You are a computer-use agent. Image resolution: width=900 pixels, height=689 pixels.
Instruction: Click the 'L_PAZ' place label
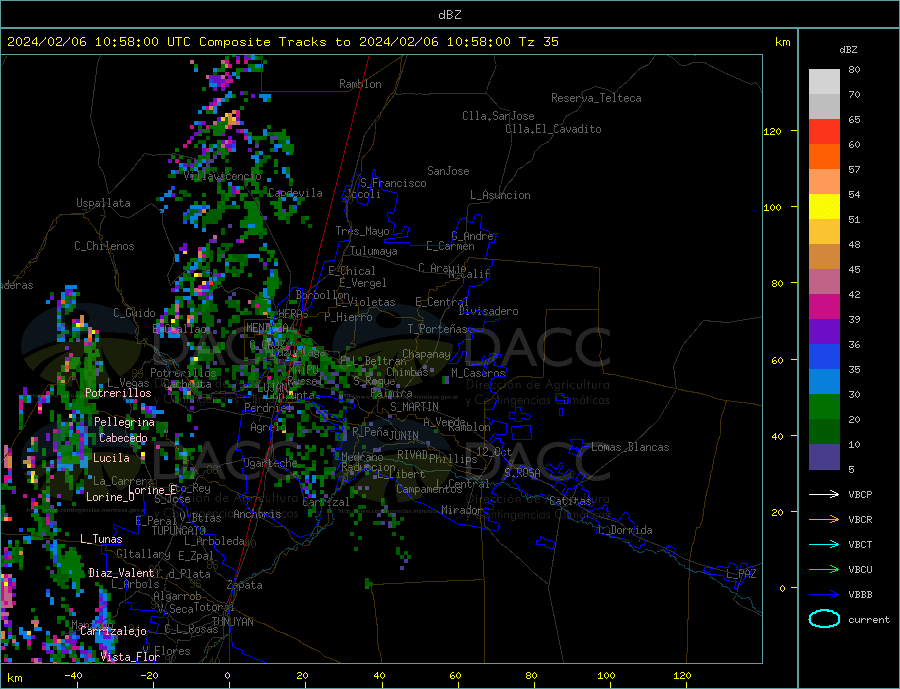(741, 574)
